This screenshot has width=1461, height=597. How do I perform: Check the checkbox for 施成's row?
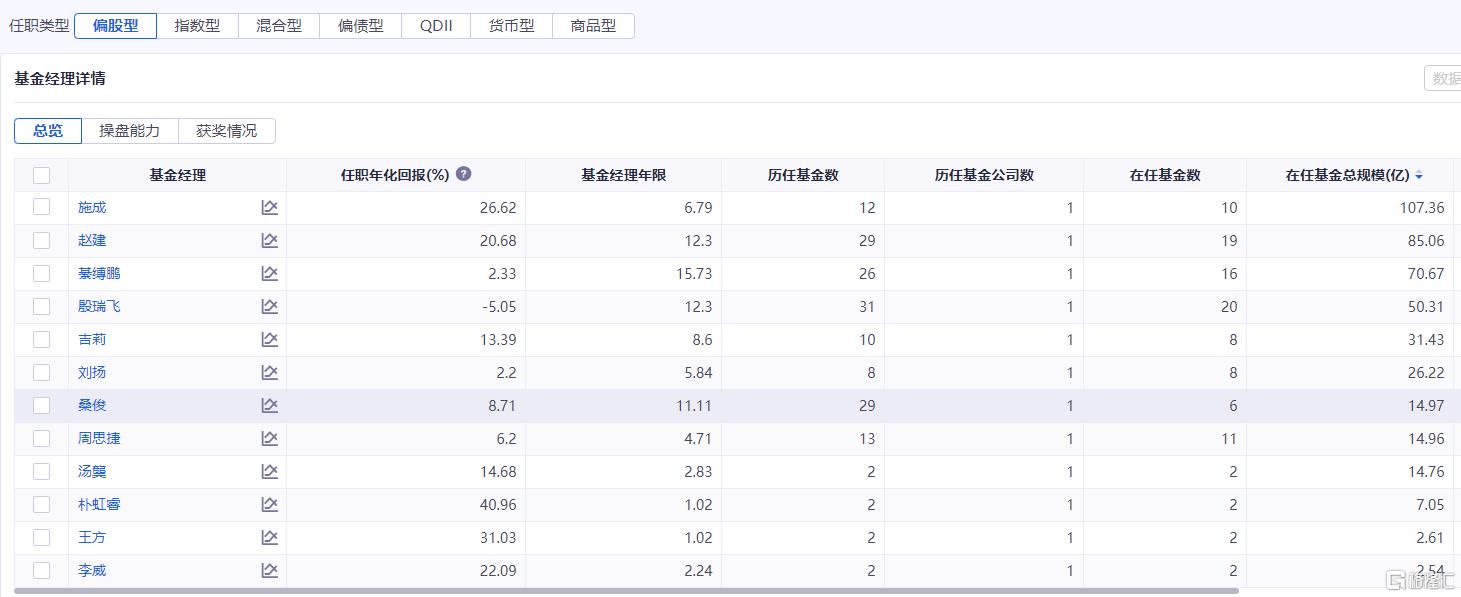coord(41,207)
